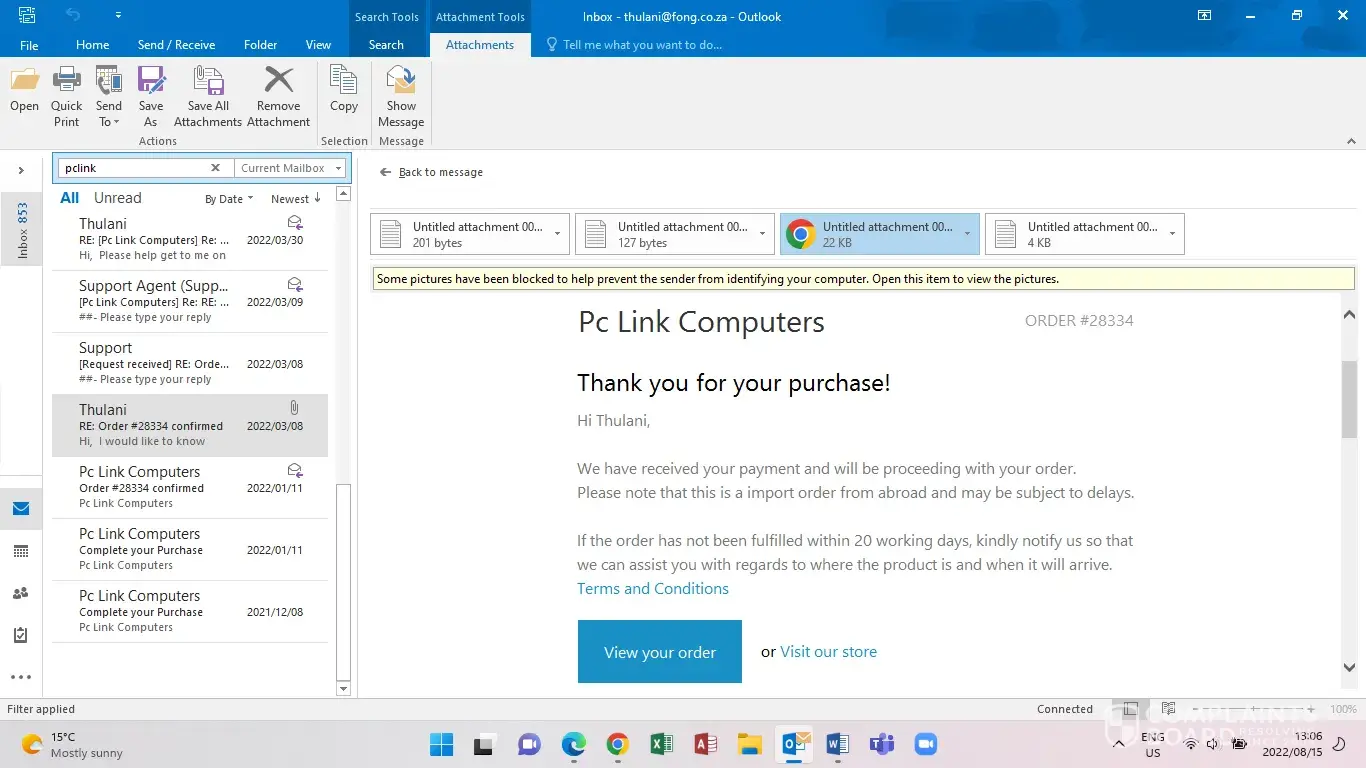Open the View ribbon tab
Image resolution: width=1366 pixels, height=768 pixels.
(x=318, y=45)
